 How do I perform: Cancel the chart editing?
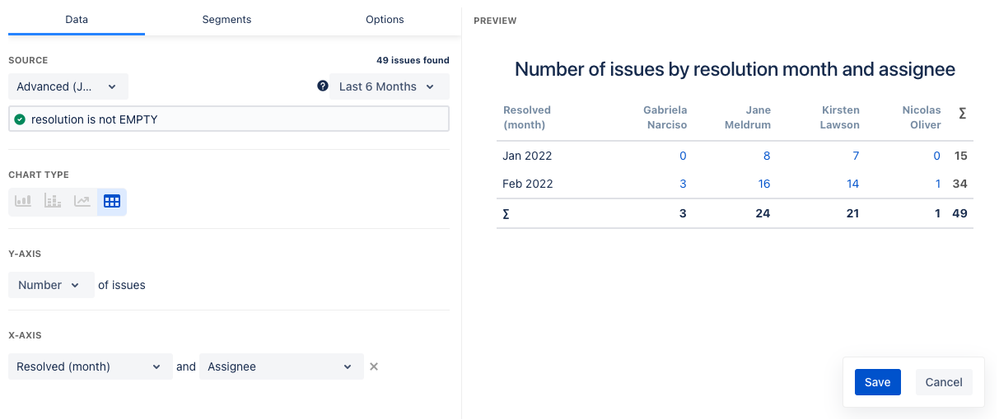(944, 382)
